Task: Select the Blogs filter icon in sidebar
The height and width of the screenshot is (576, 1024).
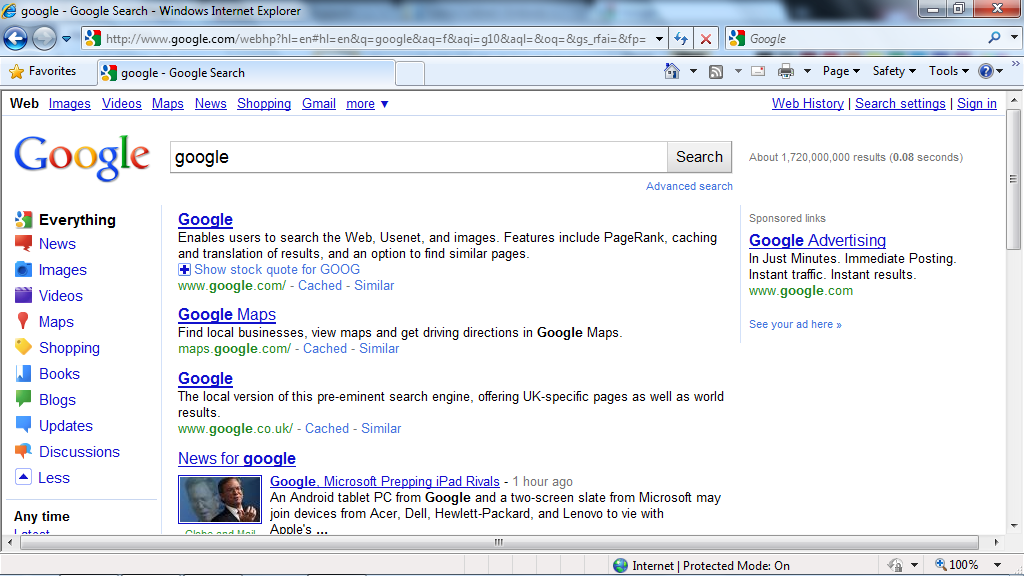Action: click(x=24, y=398)
